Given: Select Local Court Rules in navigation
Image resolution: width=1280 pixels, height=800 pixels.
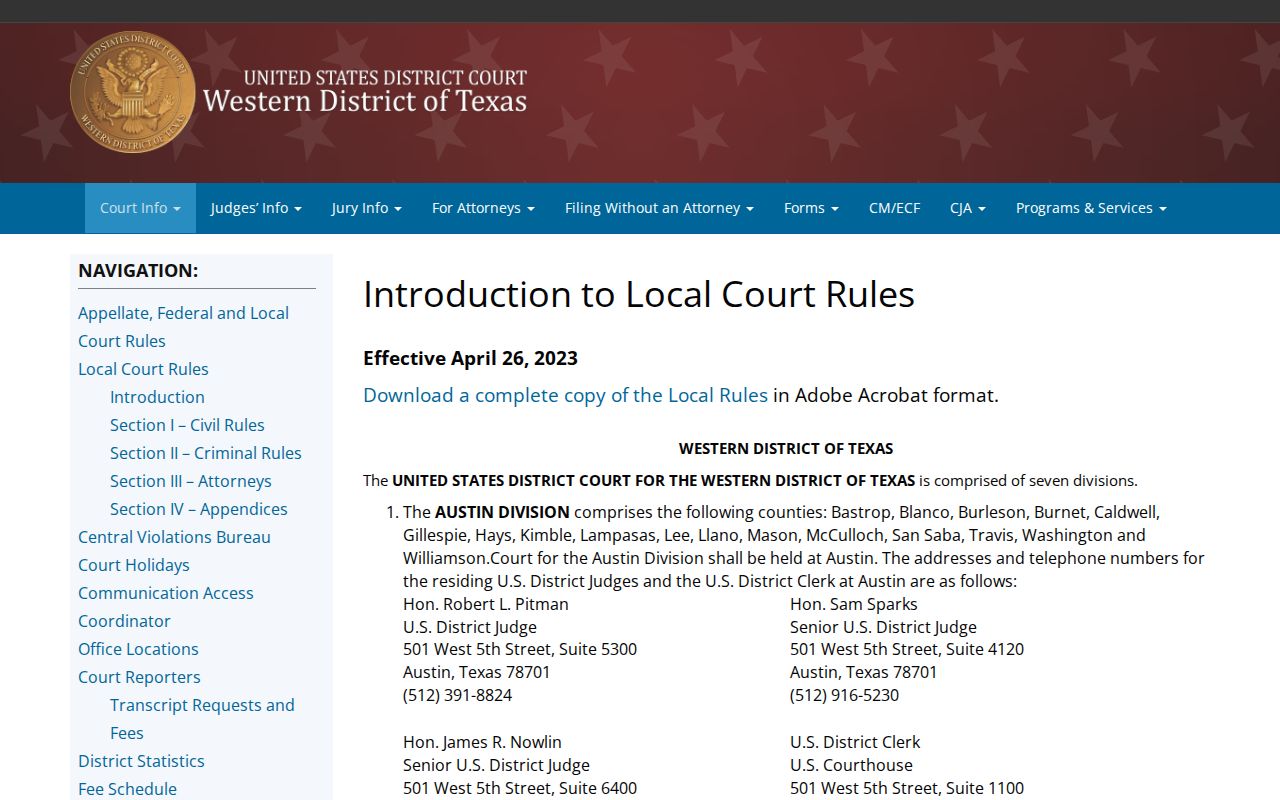Looking at the screenshot, I should (x=143, y=369).
